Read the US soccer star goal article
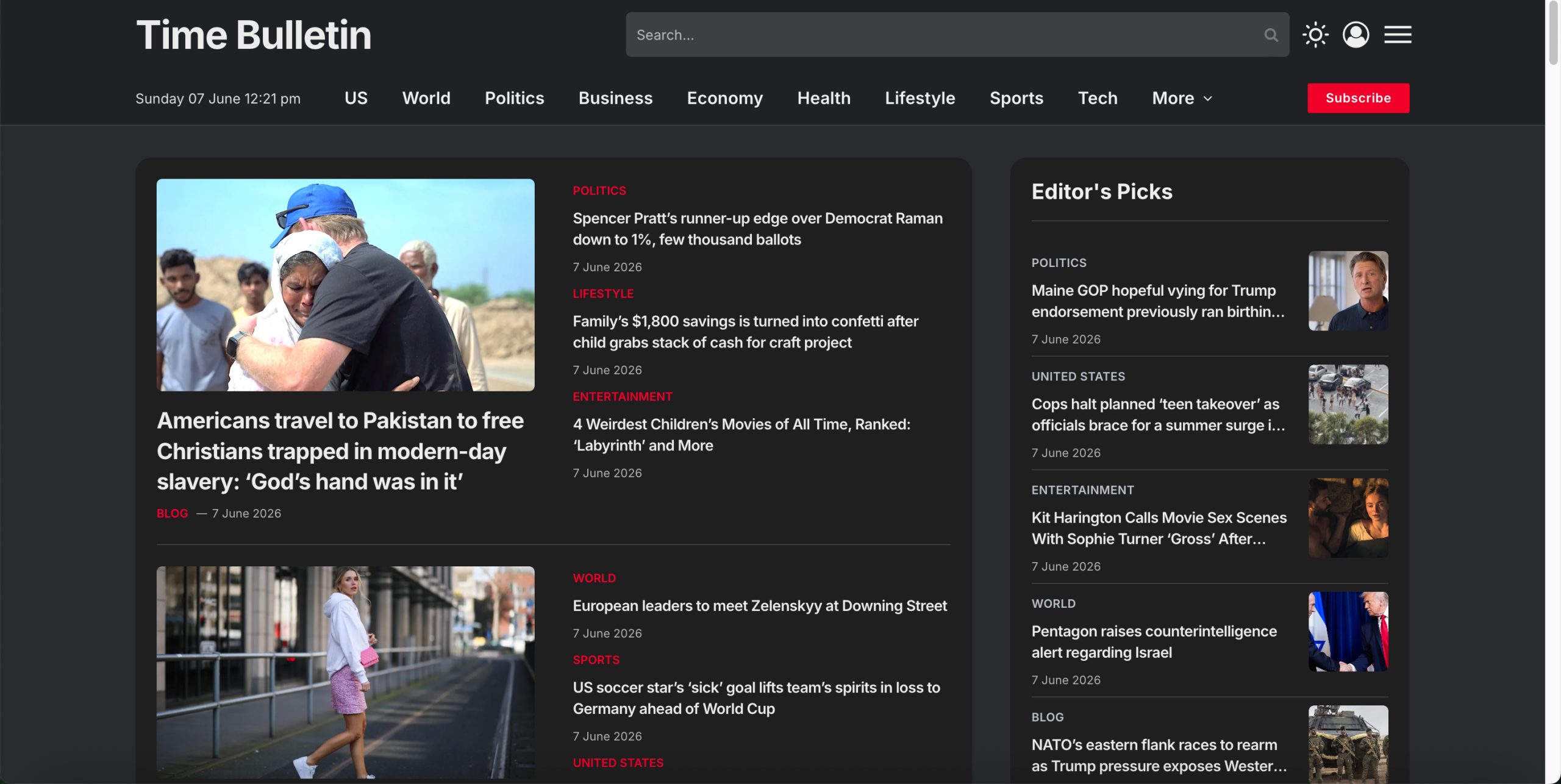Image resolution: width=1561 pixels, height=784 pixels. 757,698
